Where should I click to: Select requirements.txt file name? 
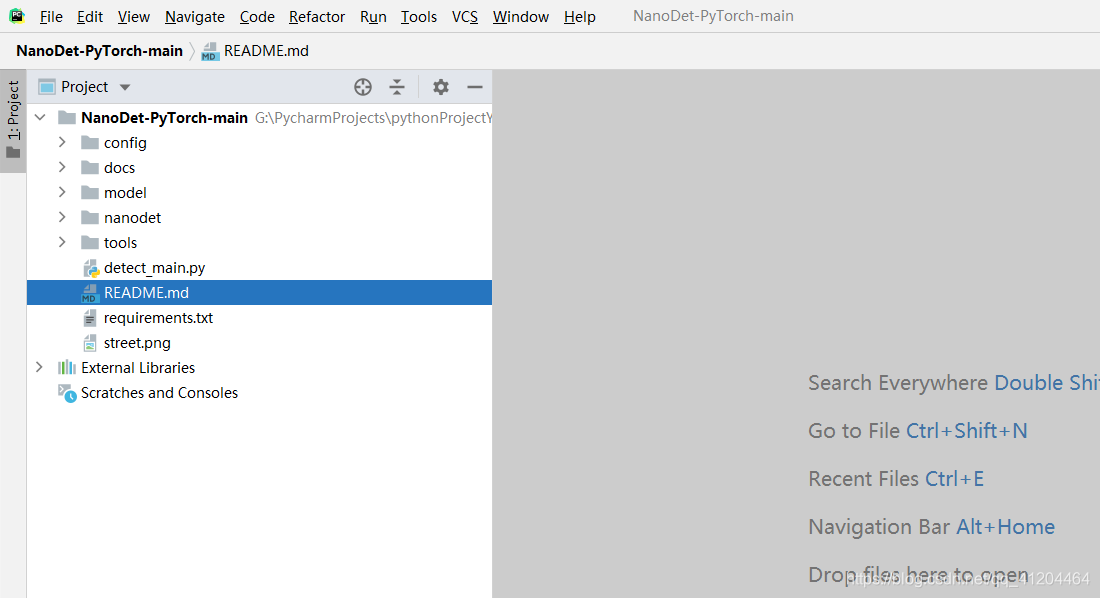(159, 318)
